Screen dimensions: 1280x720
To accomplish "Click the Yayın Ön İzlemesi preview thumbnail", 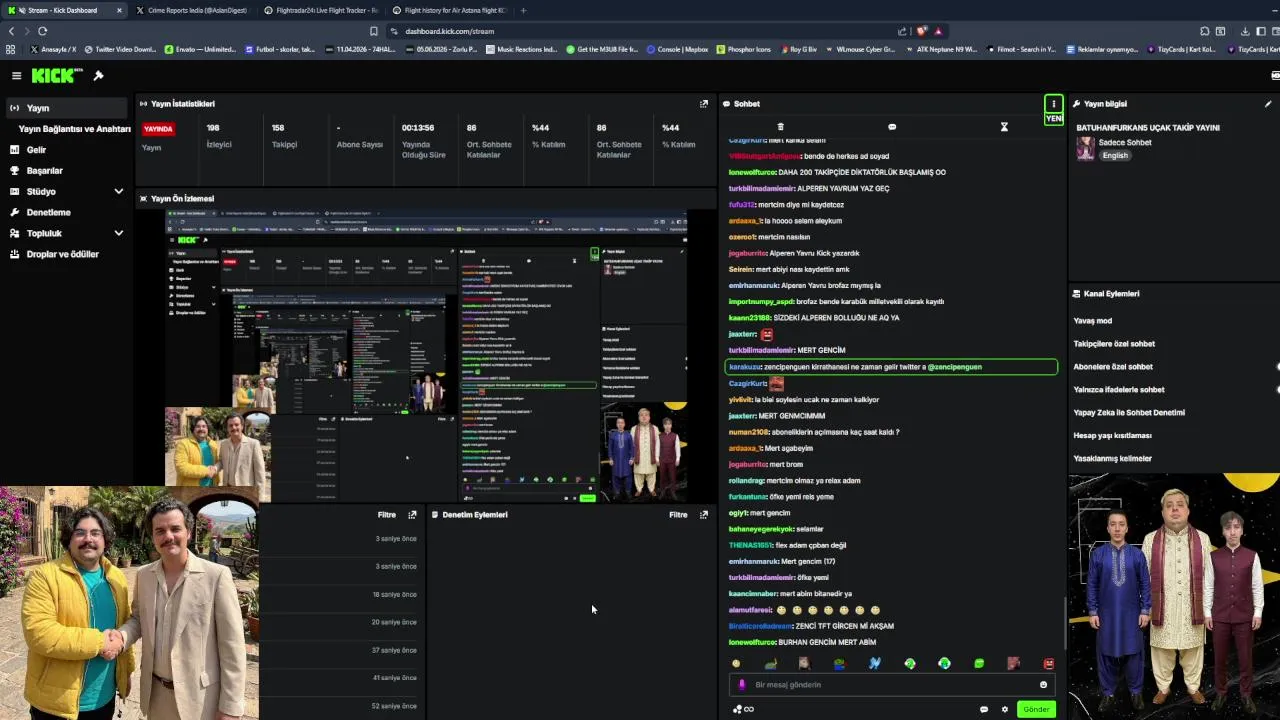I will pos(426,355).
